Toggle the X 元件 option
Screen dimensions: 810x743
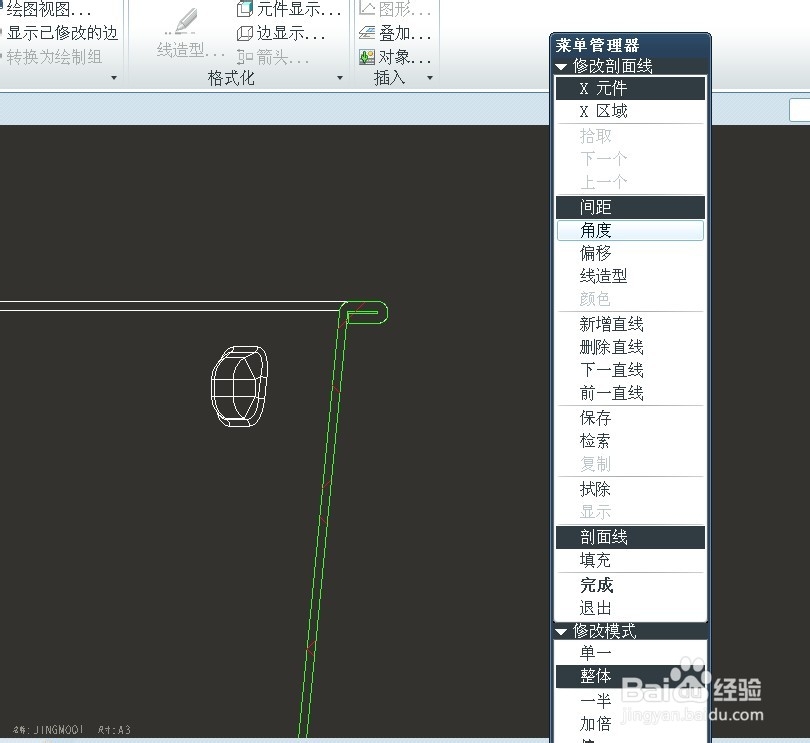629,88
